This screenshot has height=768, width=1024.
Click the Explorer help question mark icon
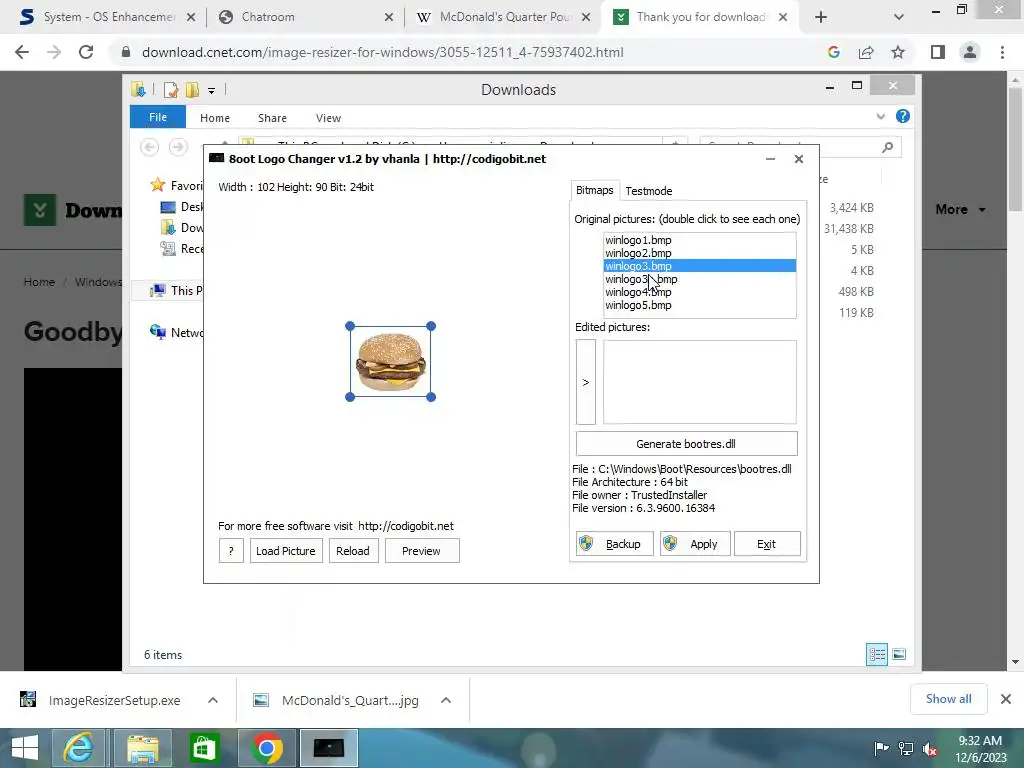click(903, 116)
